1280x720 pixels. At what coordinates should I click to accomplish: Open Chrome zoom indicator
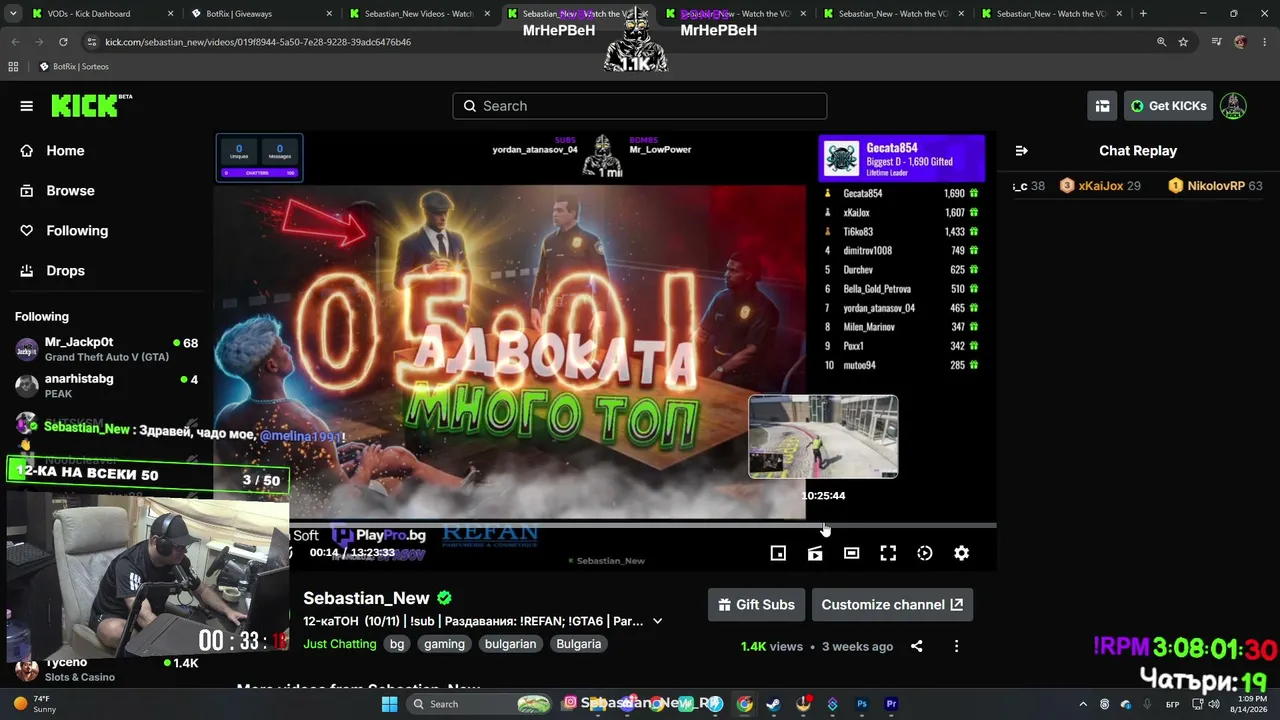(x=1161, y=42)
